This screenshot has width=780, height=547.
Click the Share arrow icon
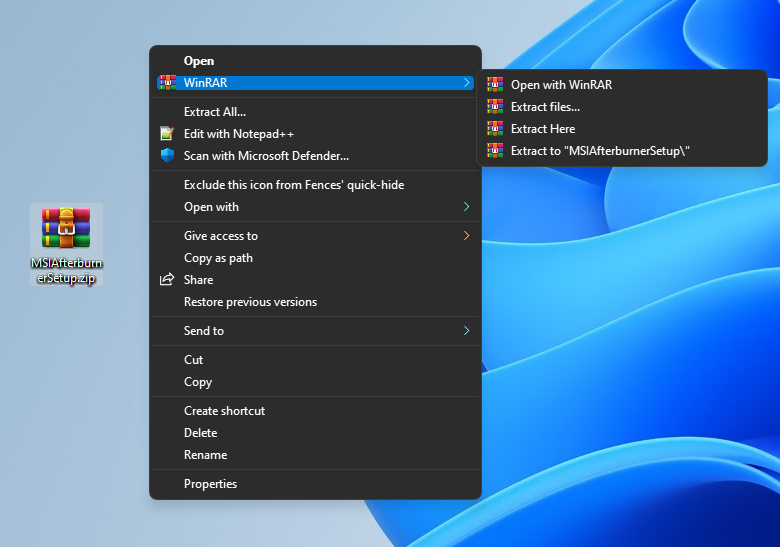pos(167,279)
